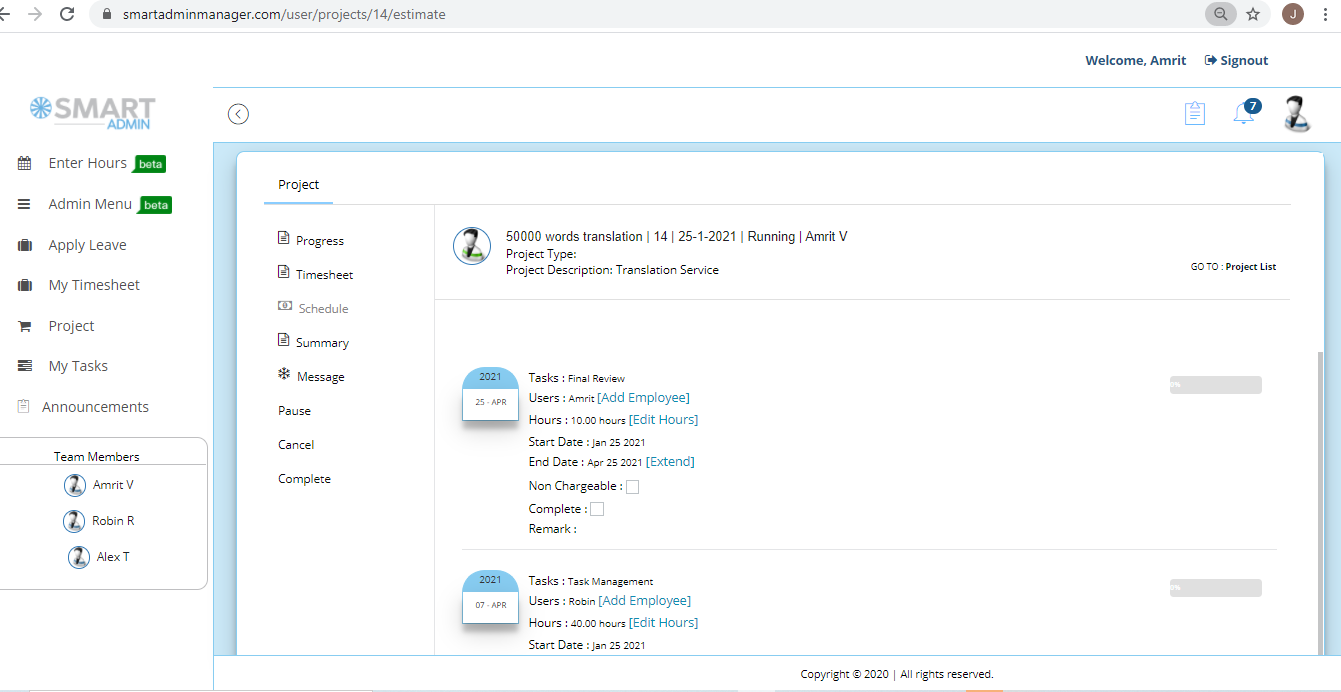Click the Final Review progress bar

tap(1215, 384)
